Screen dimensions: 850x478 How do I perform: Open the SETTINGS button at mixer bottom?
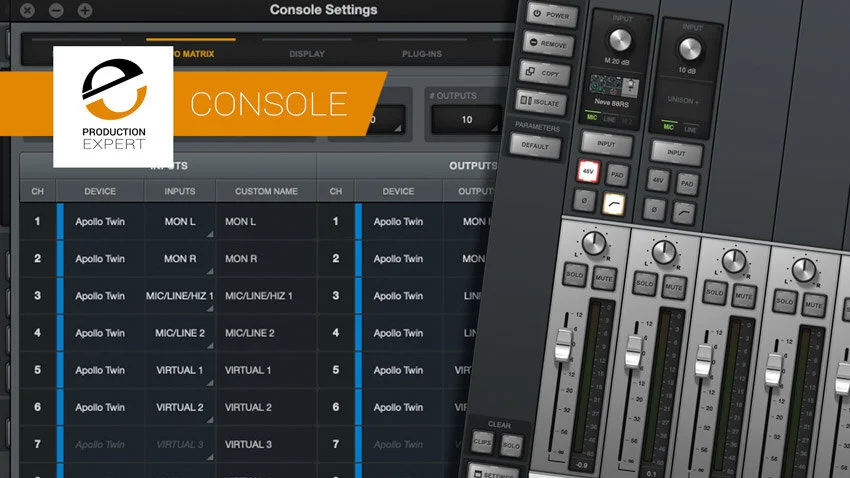pyautogui.click(x=492, y=473)
